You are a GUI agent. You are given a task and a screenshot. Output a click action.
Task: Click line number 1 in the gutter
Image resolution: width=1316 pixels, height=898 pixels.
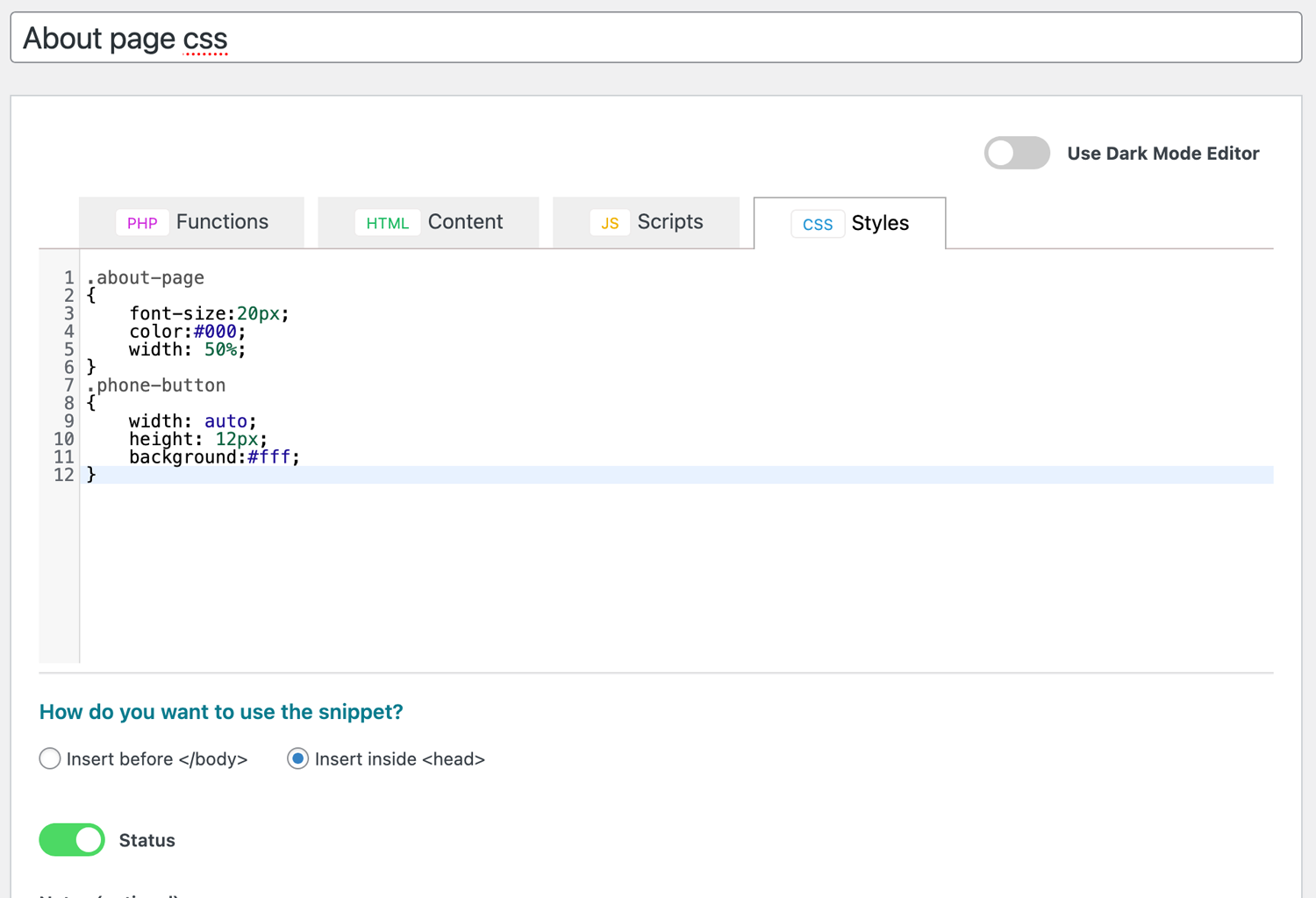(x=68, y=277)
